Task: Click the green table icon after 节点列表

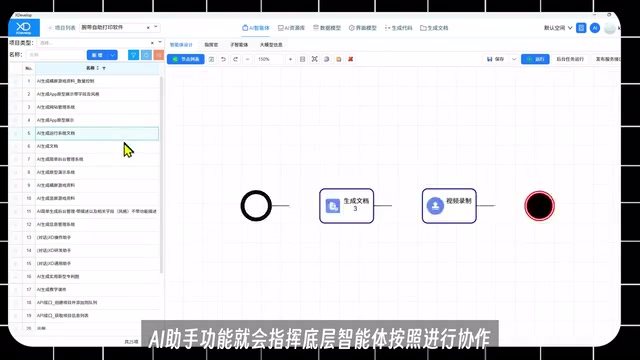Action: click(211, 59)
